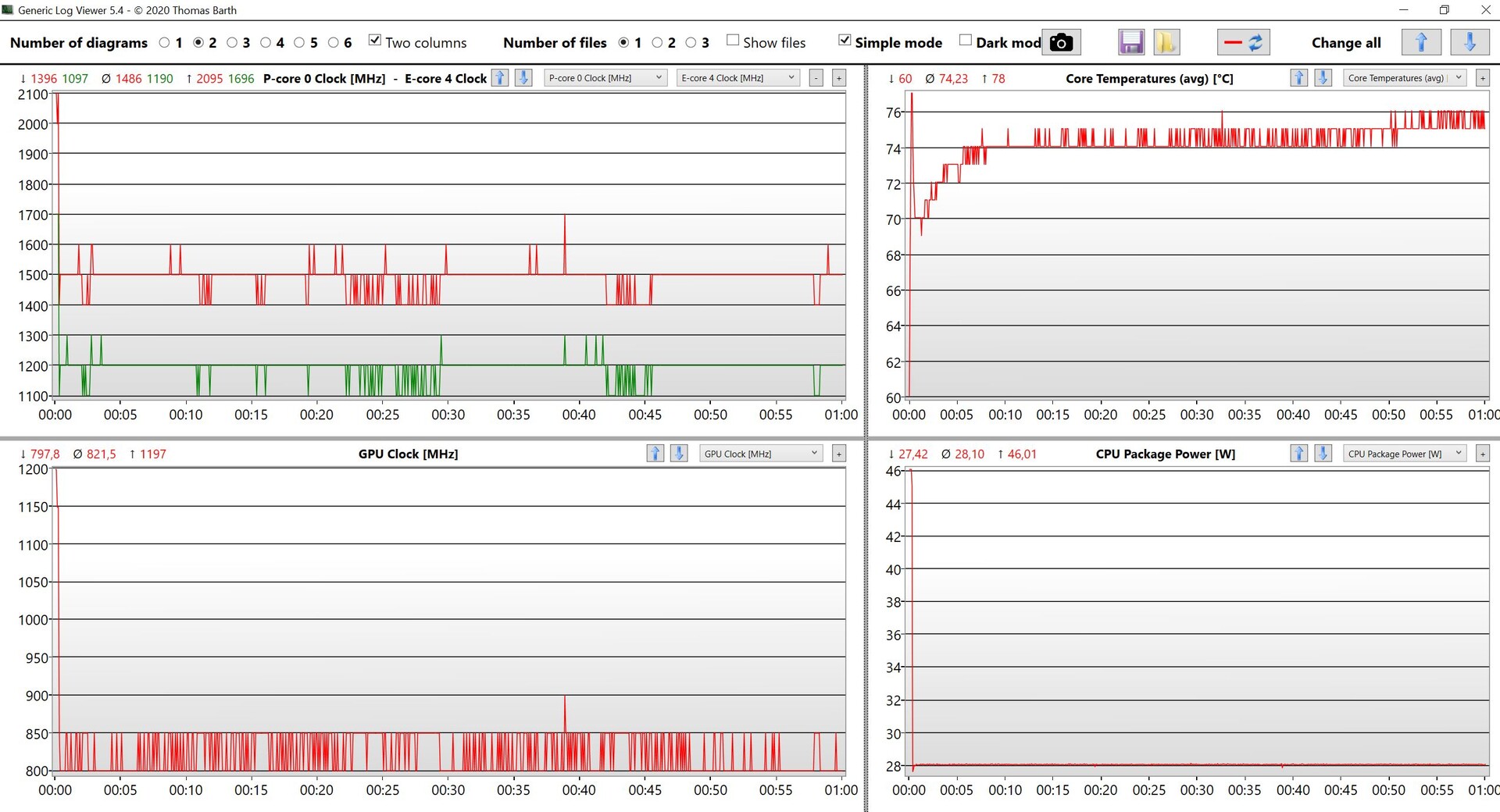
Task: Enable Dark mode checkbox
Action: coord(966,41)
